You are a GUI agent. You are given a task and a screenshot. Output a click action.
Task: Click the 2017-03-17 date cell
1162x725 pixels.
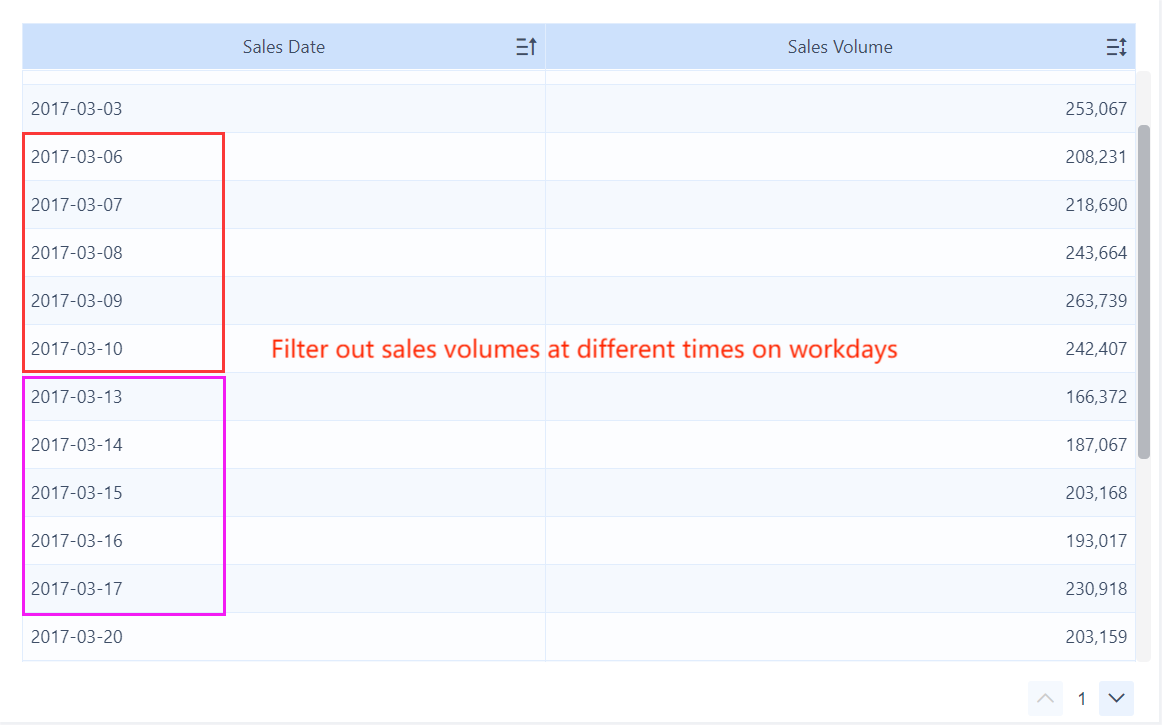[x=77, y=589]
